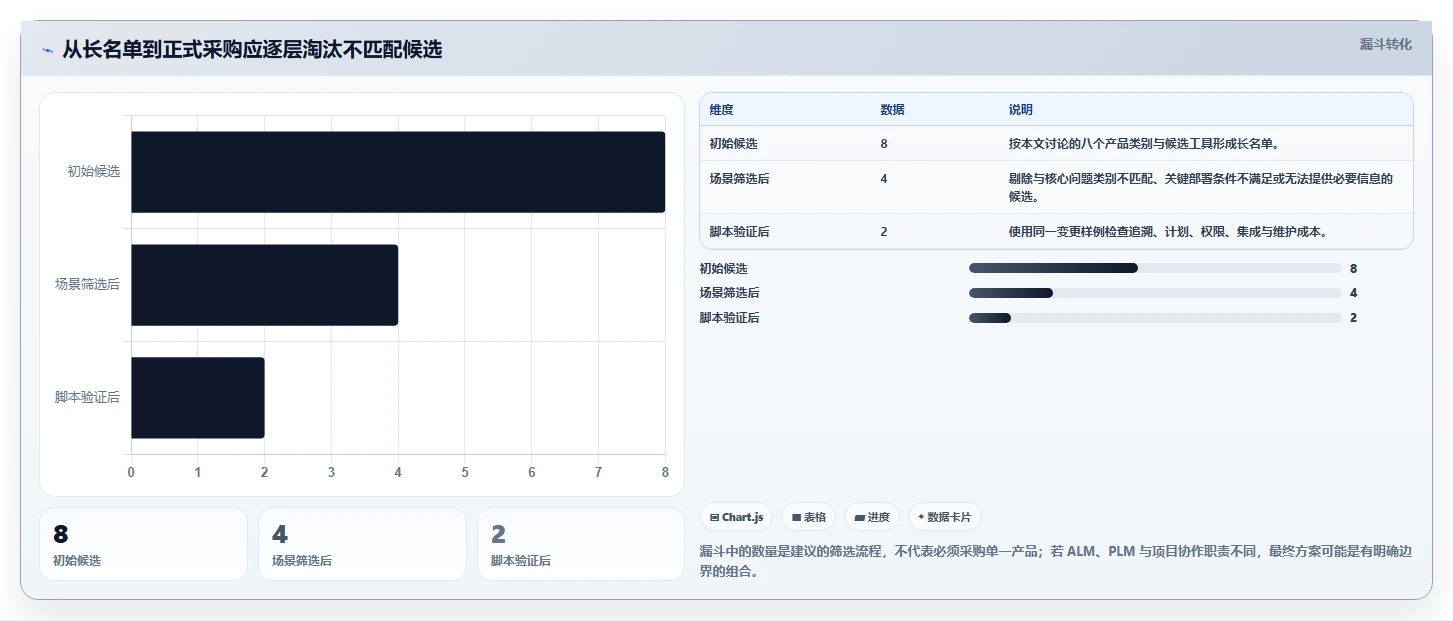
Task: Click the value 2 next to 脚本验证后 progress bar
Action: pos(1353,319)
